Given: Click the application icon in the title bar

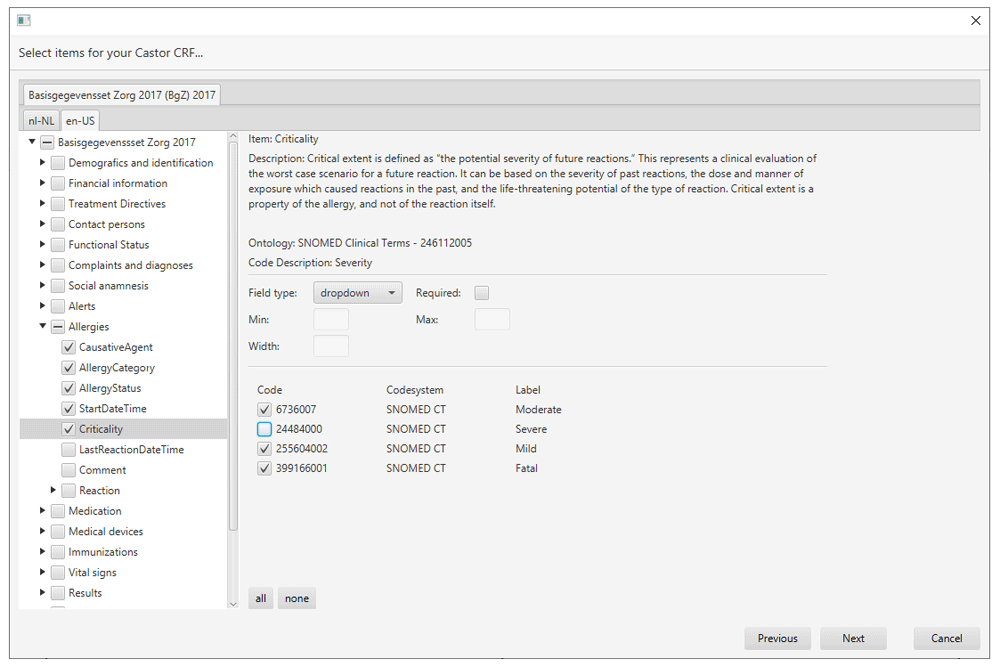Looking at the screenshot, I should click(x=24, y=20).
